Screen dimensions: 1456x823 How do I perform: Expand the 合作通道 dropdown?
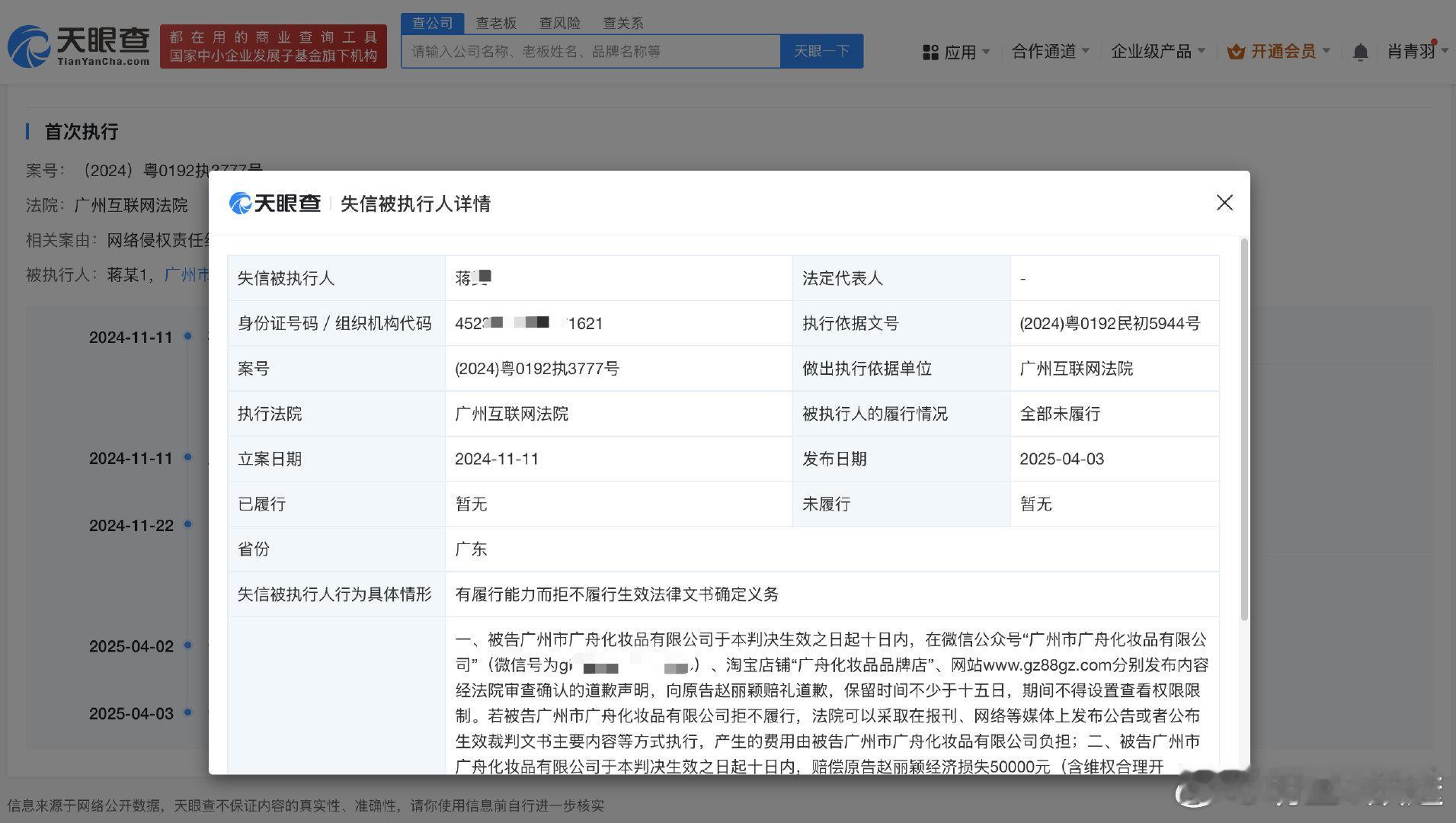(1086, 51)
